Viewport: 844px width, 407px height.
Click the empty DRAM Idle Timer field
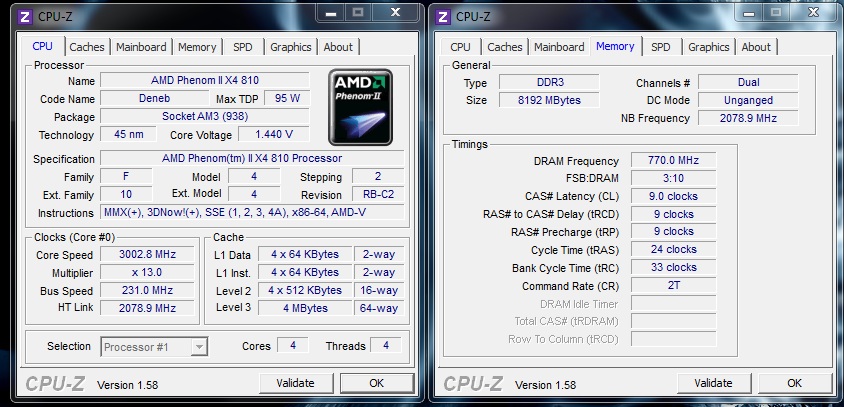(x=673, y=303)
